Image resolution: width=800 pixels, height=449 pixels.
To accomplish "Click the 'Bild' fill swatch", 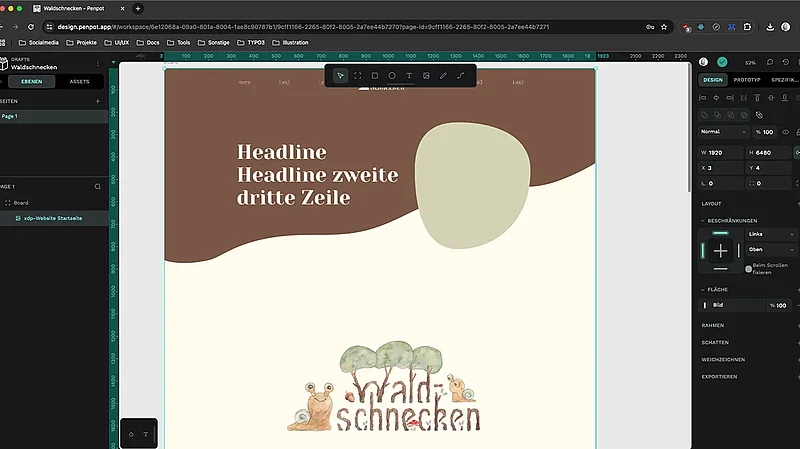I will [705, 305].
